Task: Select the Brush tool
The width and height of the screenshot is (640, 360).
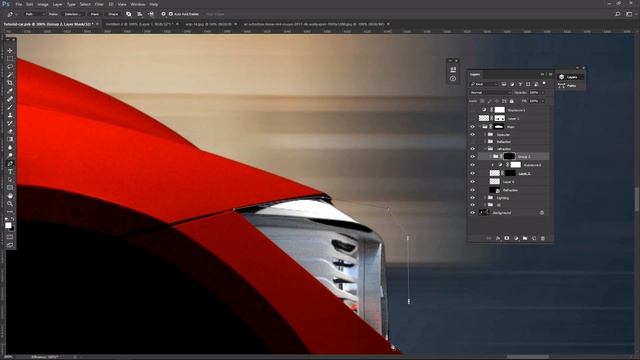Action: point(10,107)
